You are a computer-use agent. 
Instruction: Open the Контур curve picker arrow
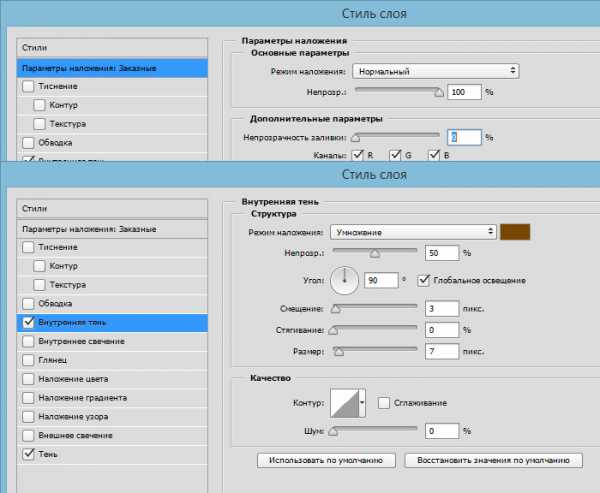(362, 403)
